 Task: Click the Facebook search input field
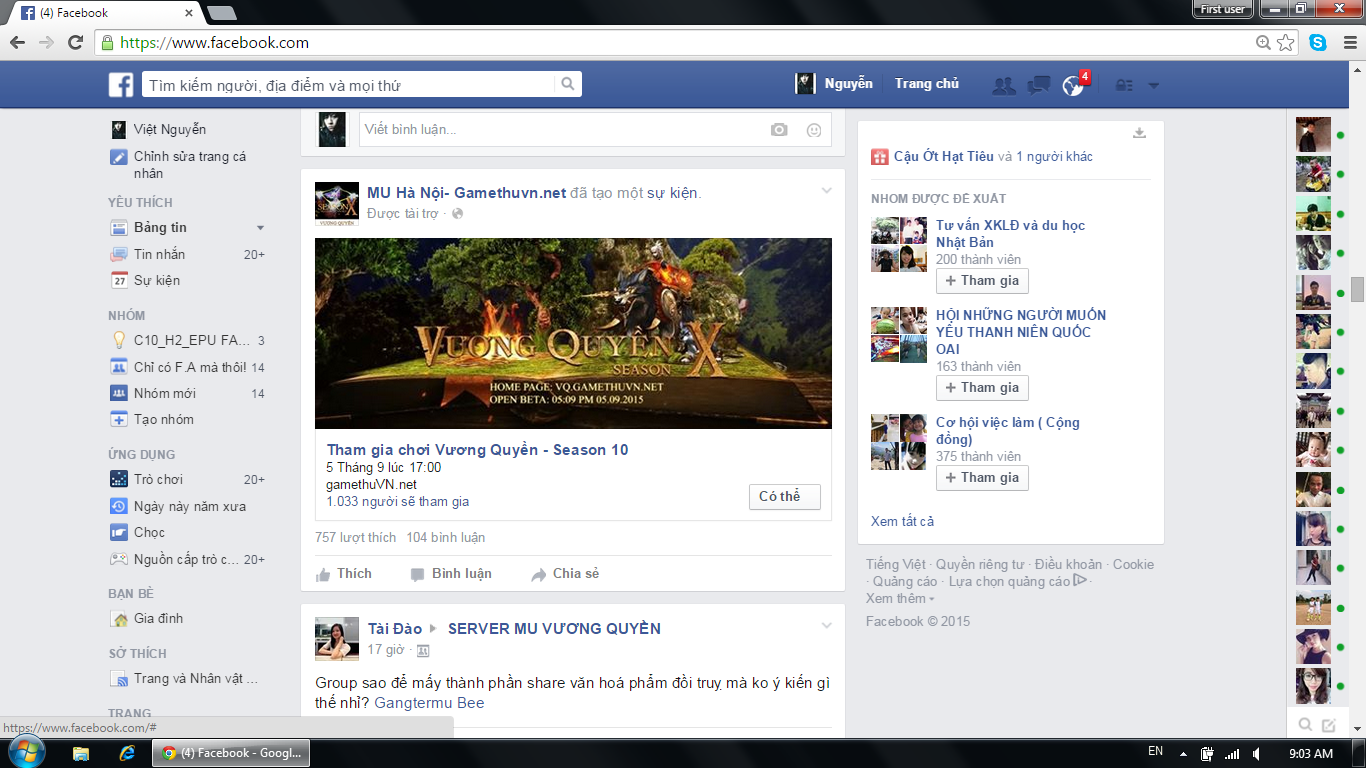coord(348,85)
